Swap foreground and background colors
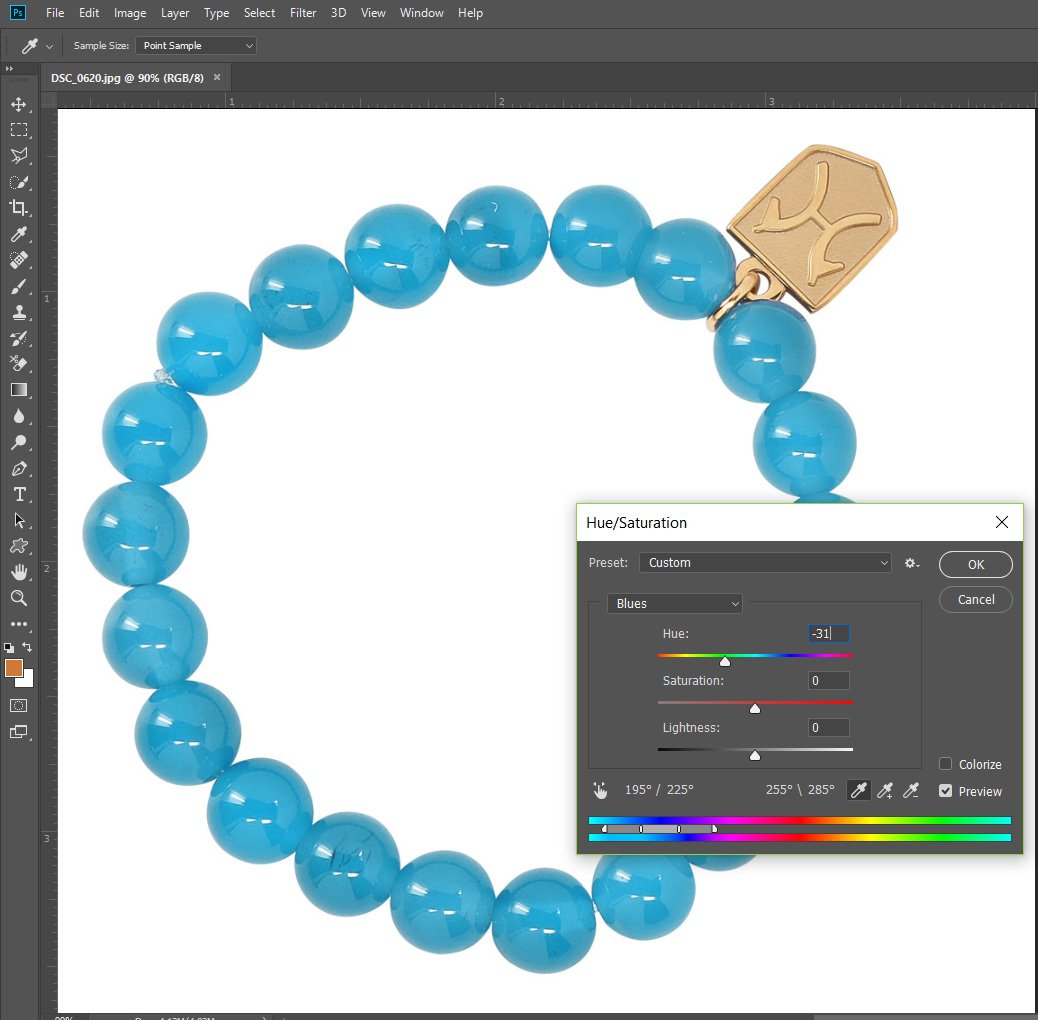Image resolution: width=1038 pixels, height=1020 pixels. [x=27, y=647]
